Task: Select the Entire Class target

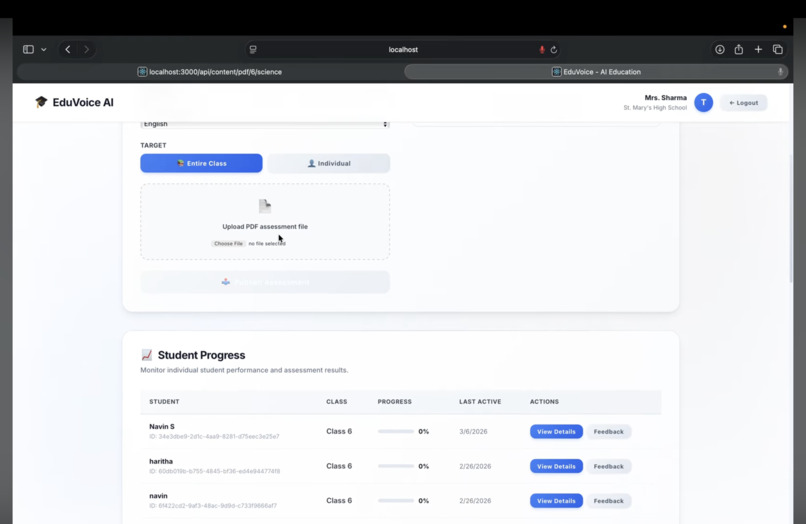Action: point(202,164)
